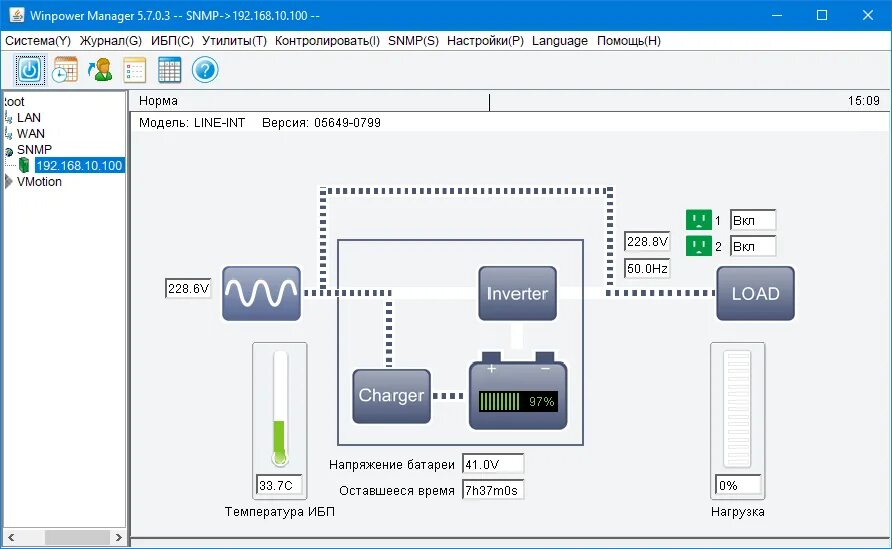Screen dimensions: 892x549
Task: Open the Помощь(H) menu
Action: pos(629,41)
